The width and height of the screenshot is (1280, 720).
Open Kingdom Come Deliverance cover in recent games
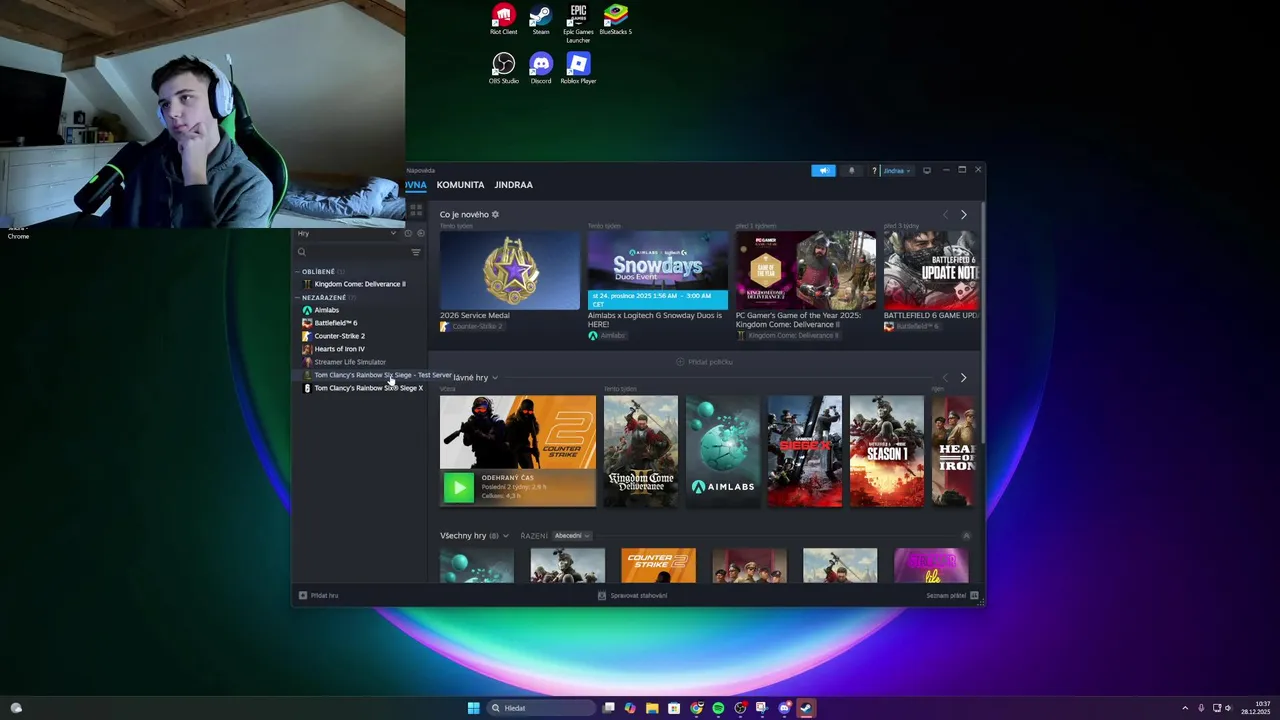pyautogui.click(x=641, y=451)
